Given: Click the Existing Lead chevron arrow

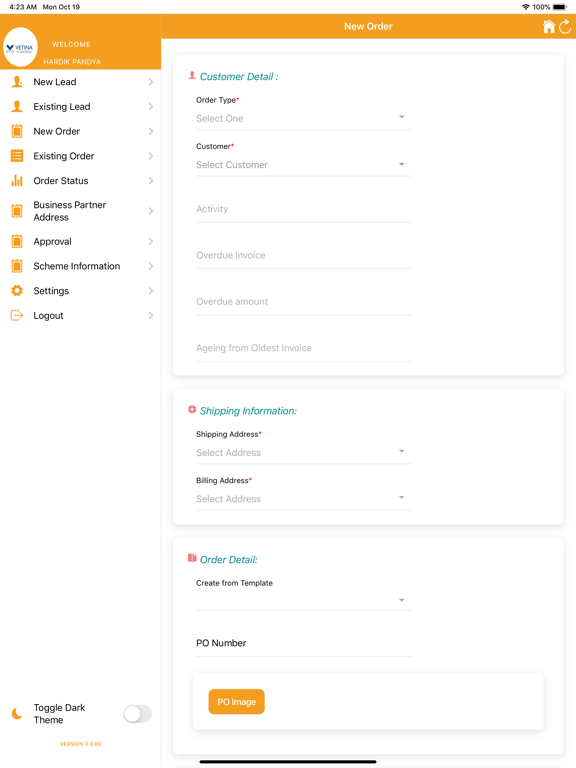Looking at the screenshot, I should [x=151, y=107].
